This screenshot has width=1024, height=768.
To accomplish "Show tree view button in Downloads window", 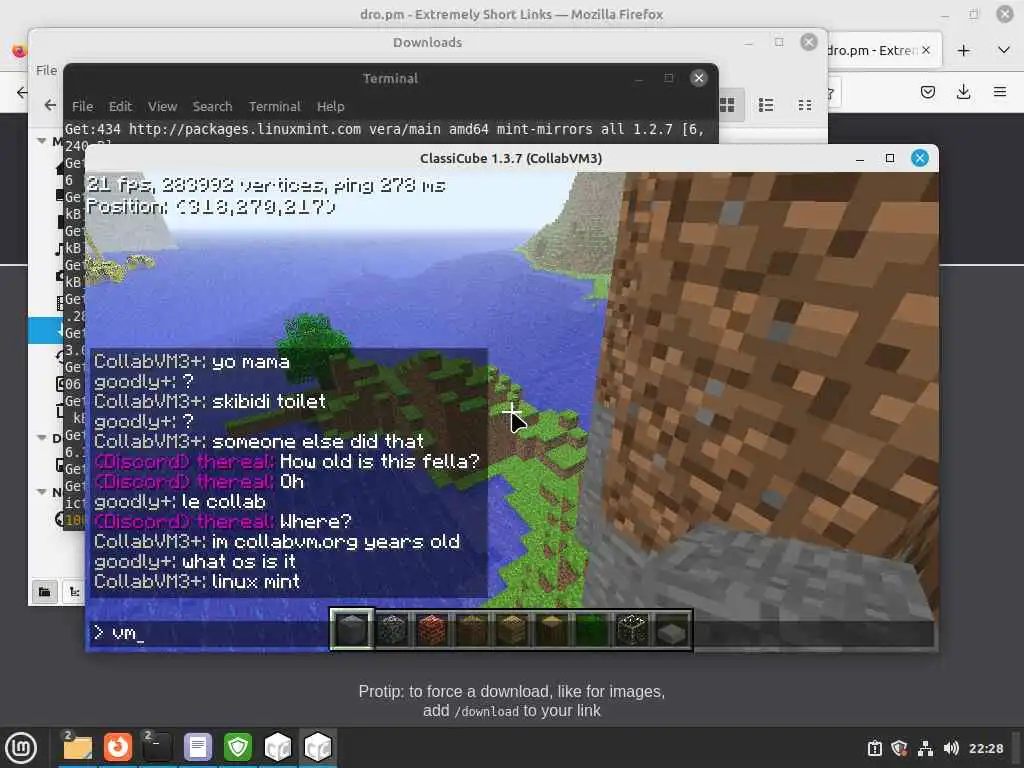I will click(73, 592).
